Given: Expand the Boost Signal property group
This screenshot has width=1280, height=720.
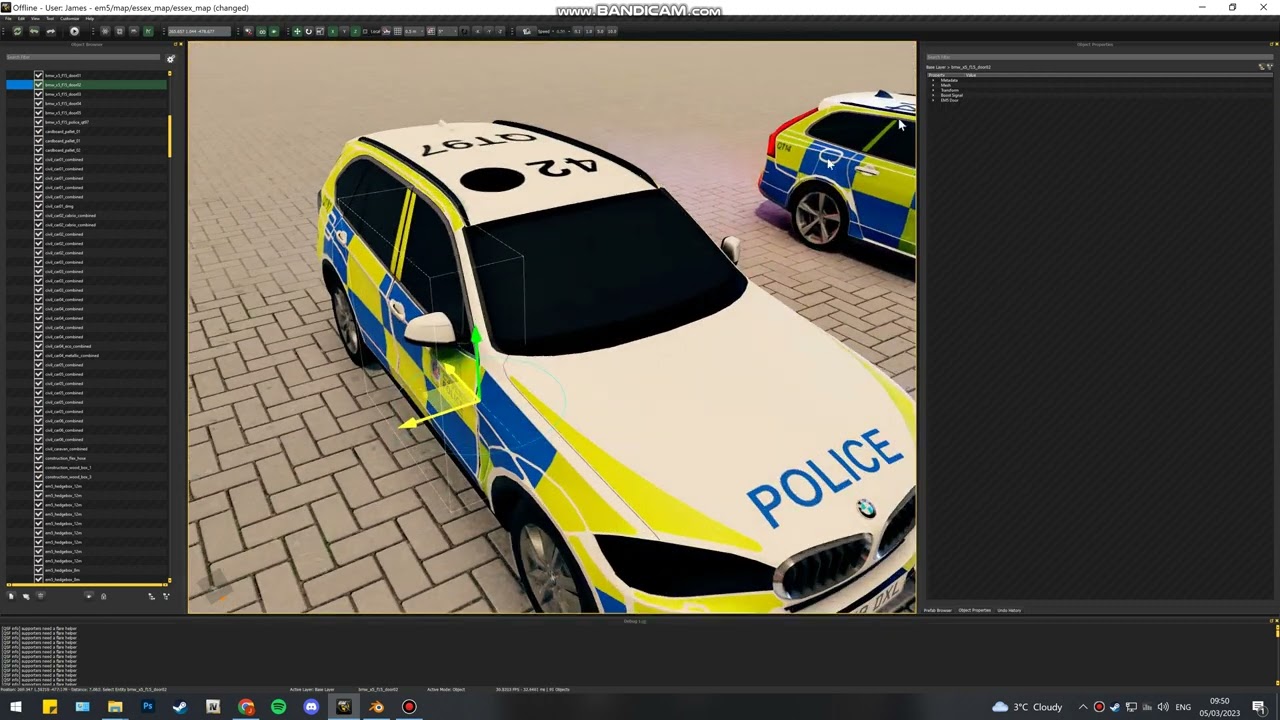Looking at the screenshot, I should pyautogui.click(x=933, y=95).
